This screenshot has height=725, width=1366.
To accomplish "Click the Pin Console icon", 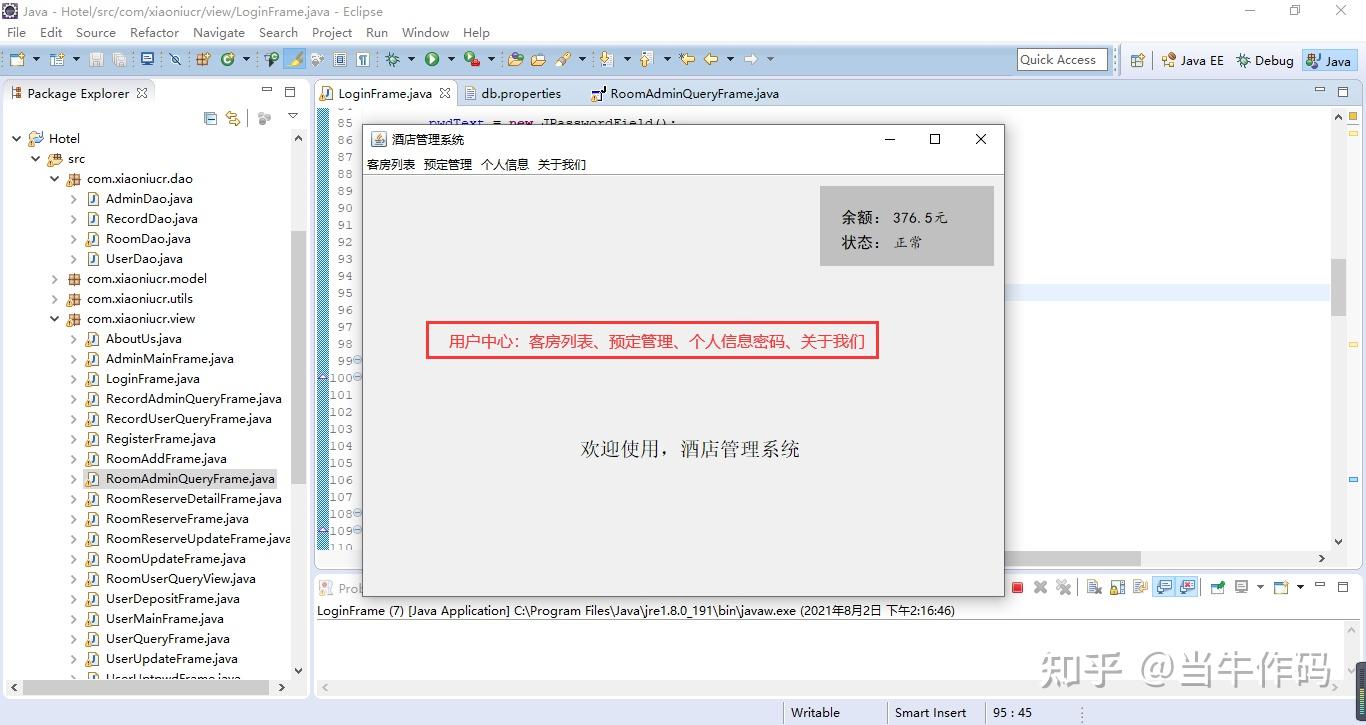I will (1217, 587).
